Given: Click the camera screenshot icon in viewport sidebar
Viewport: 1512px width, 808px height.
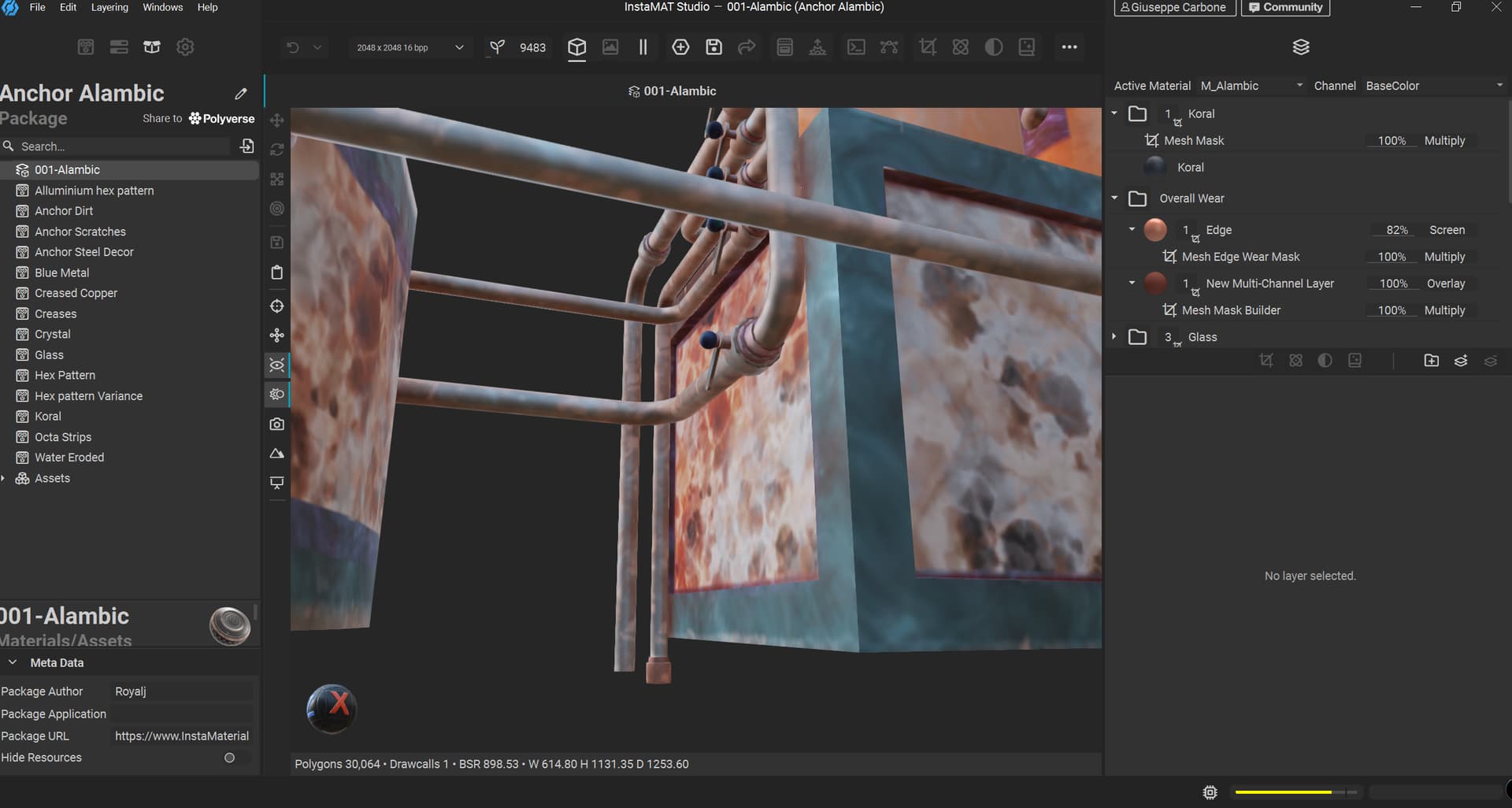Looking at the screenshot, I should pyautogui.click(x=276, y=424).
